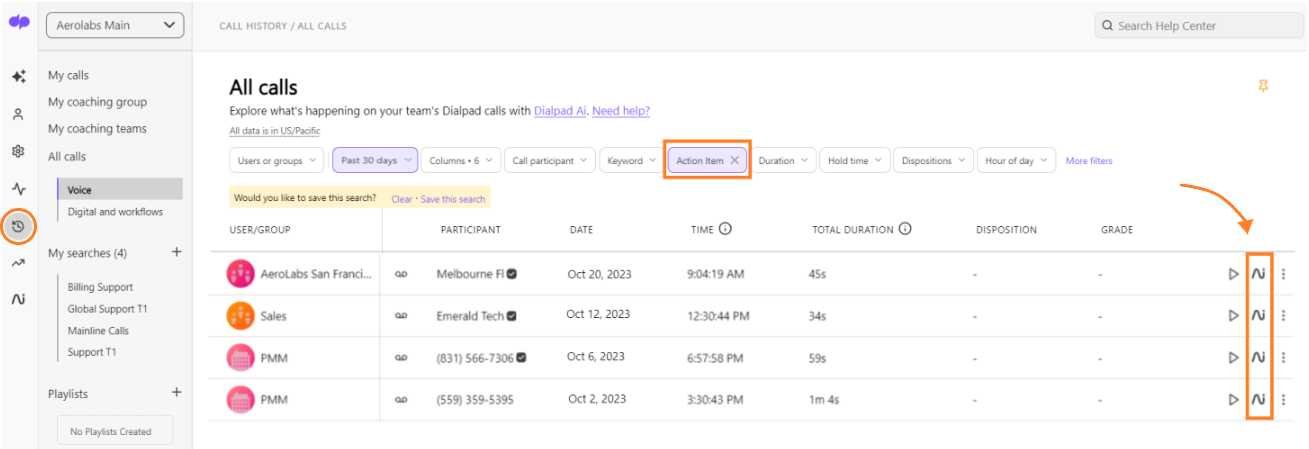1309x449 pixels.
Task: Open Ai summary for (831) 566-7306 call
Action: (1259, 357)
